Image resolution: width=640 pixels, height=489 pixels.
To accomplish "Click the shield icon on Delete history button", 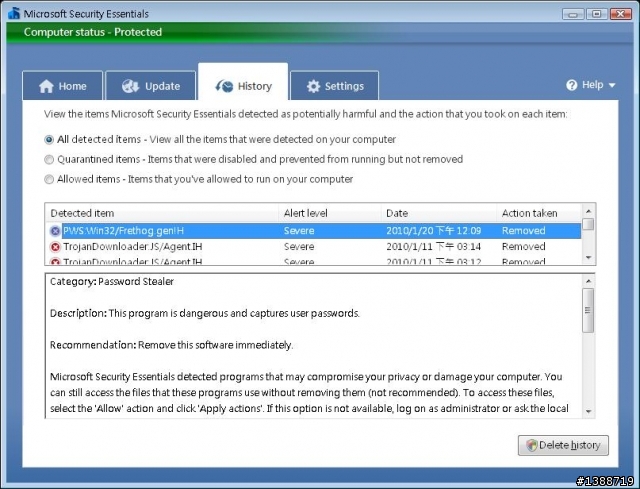I will pos(531,445).
